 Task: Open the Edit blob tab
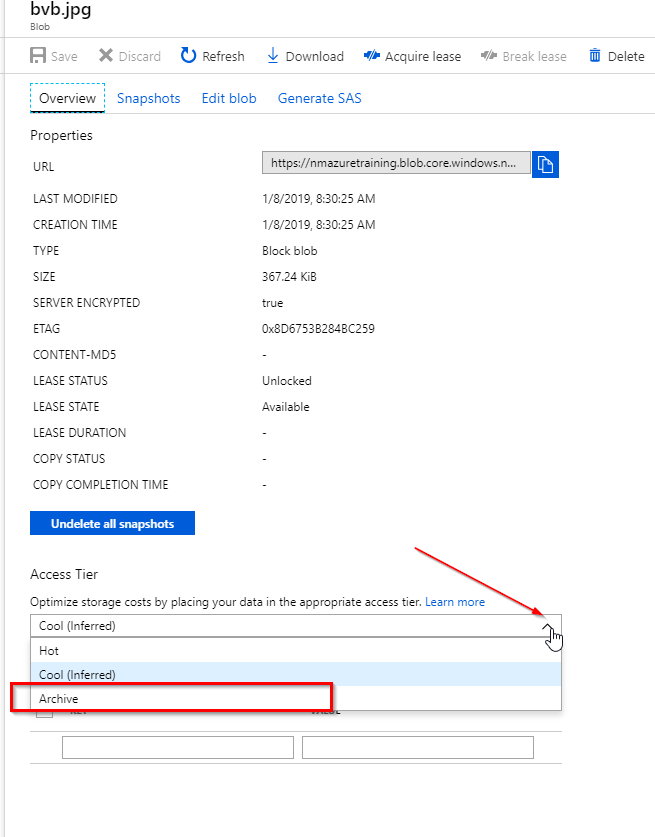tap(229, 98)
